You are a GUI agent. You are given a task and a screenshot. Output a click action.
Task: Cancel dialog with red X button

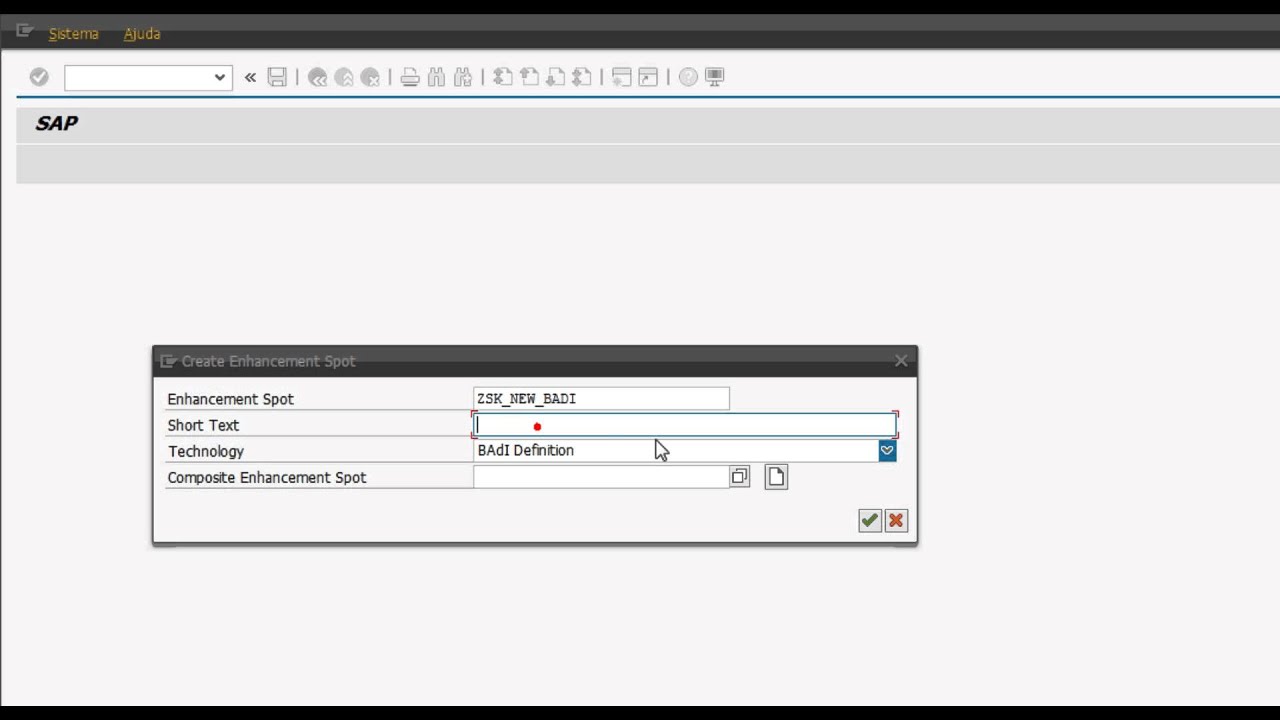(896, 520)
